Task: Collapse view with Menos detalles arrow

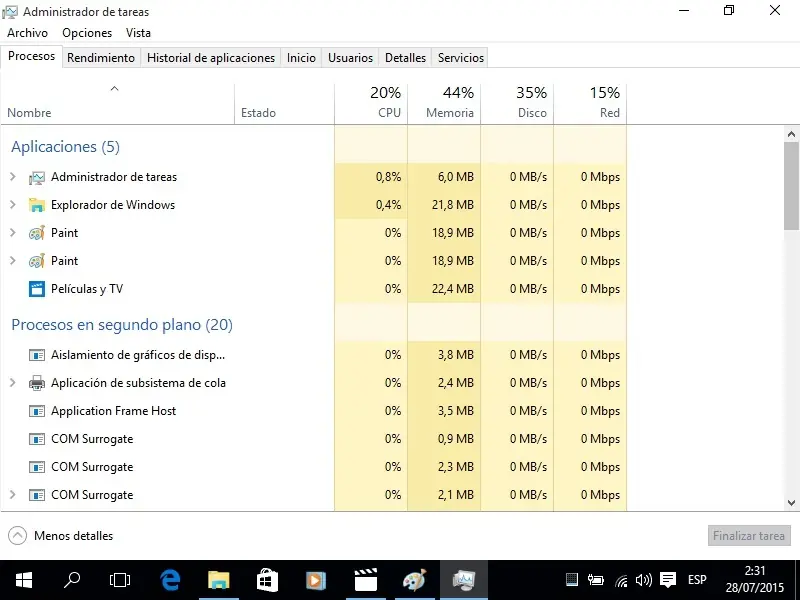Action: pyautogui.click(x=17, y=536)
